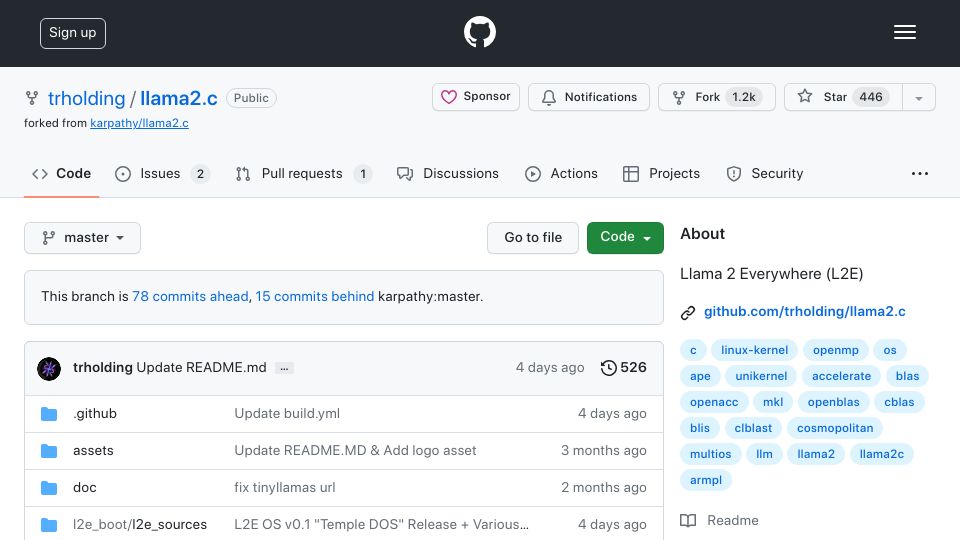Open the master branch selector dropdown

82,238
